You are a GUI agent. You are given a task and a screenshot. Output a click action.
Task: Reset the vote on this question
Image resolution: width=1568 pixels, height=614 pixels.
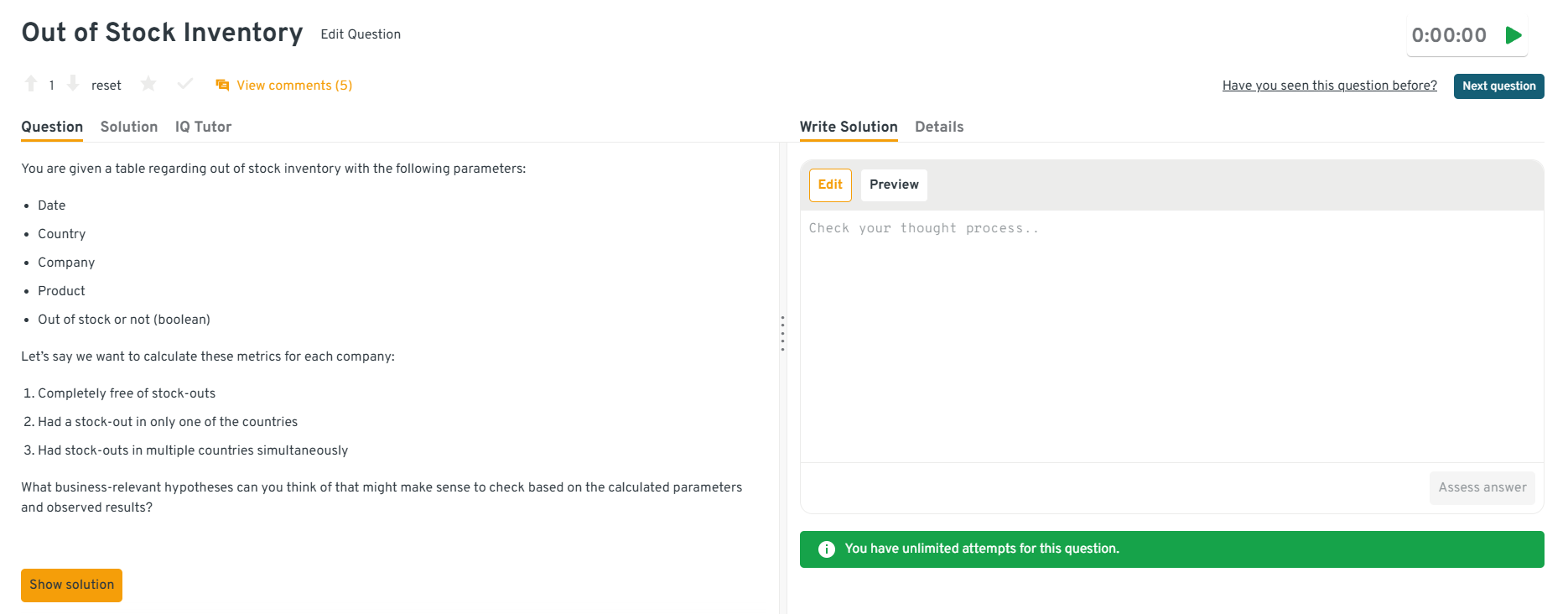106,86
